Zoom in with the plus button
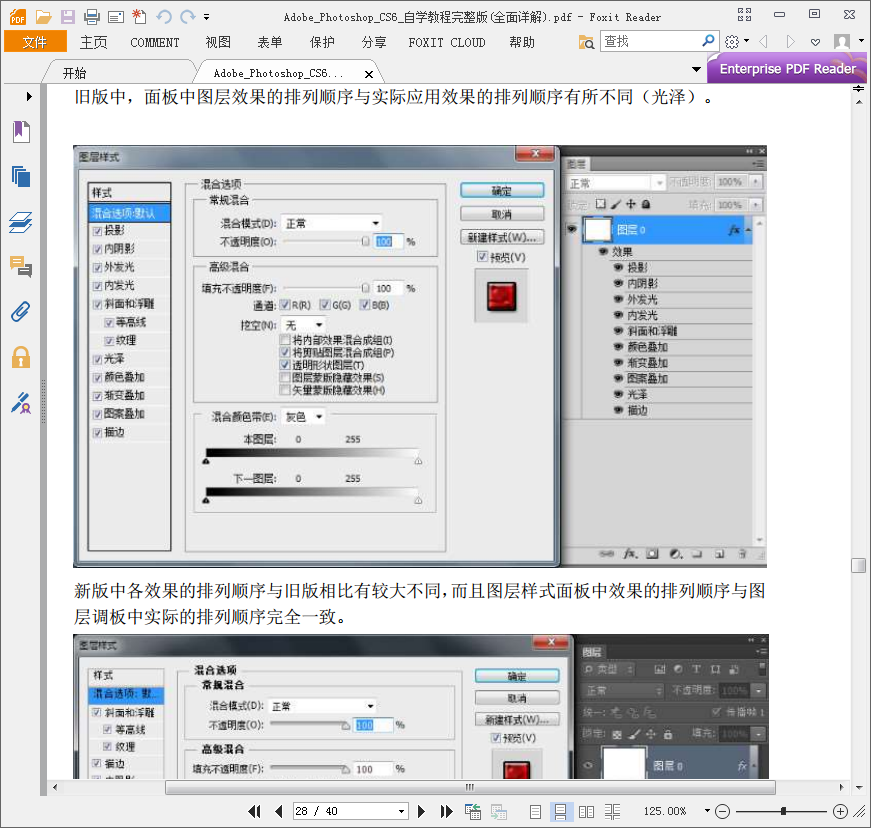 pos(840,812)
